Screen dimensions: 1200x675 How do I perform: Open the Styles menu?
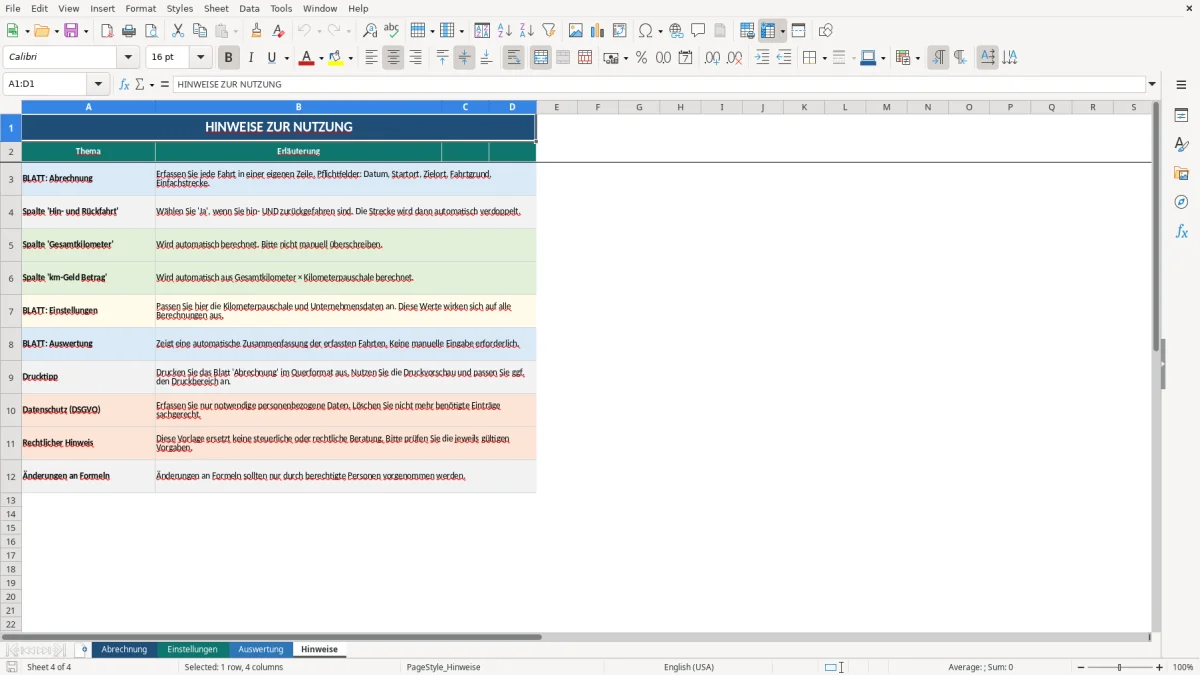pyautogui.click(x=180, y=8)
